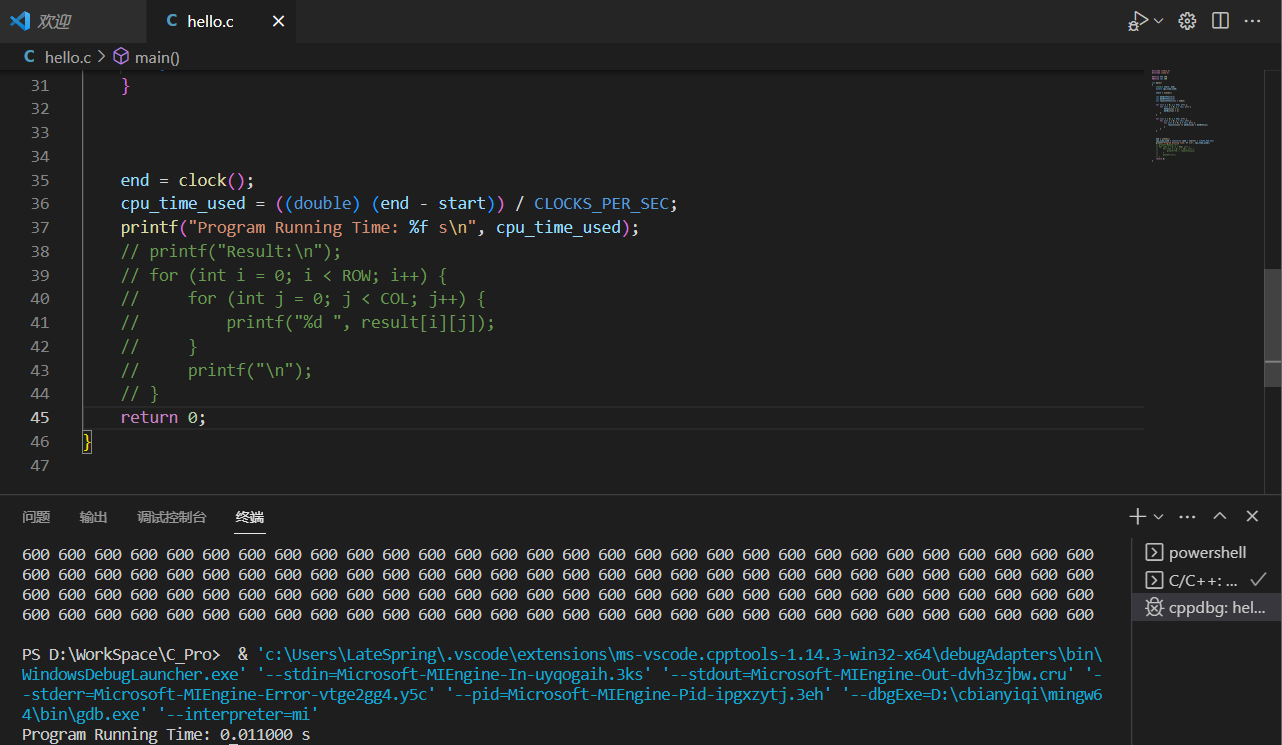The width and height of the screenshot is (1282, 745).
Task: Click the VS Code logo icon on the 欢迎 tab
Action: (x=20, y=21)
